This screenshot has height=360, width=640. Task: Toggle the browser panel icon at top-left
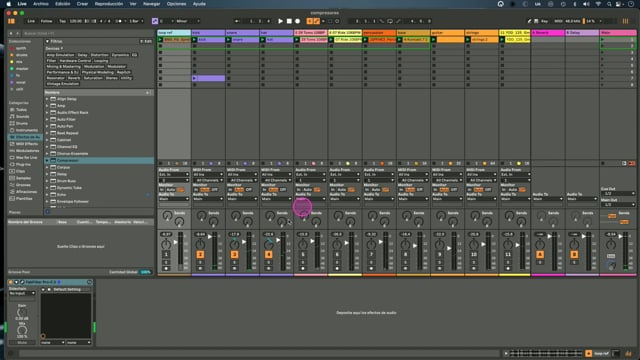click(x=11, y=21)
